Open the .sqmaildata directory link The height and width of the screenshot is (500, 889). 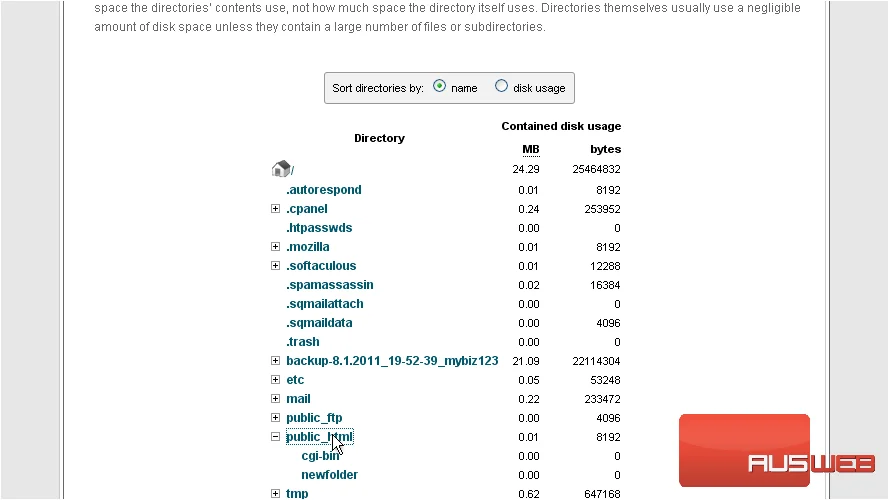pos(319,323)
